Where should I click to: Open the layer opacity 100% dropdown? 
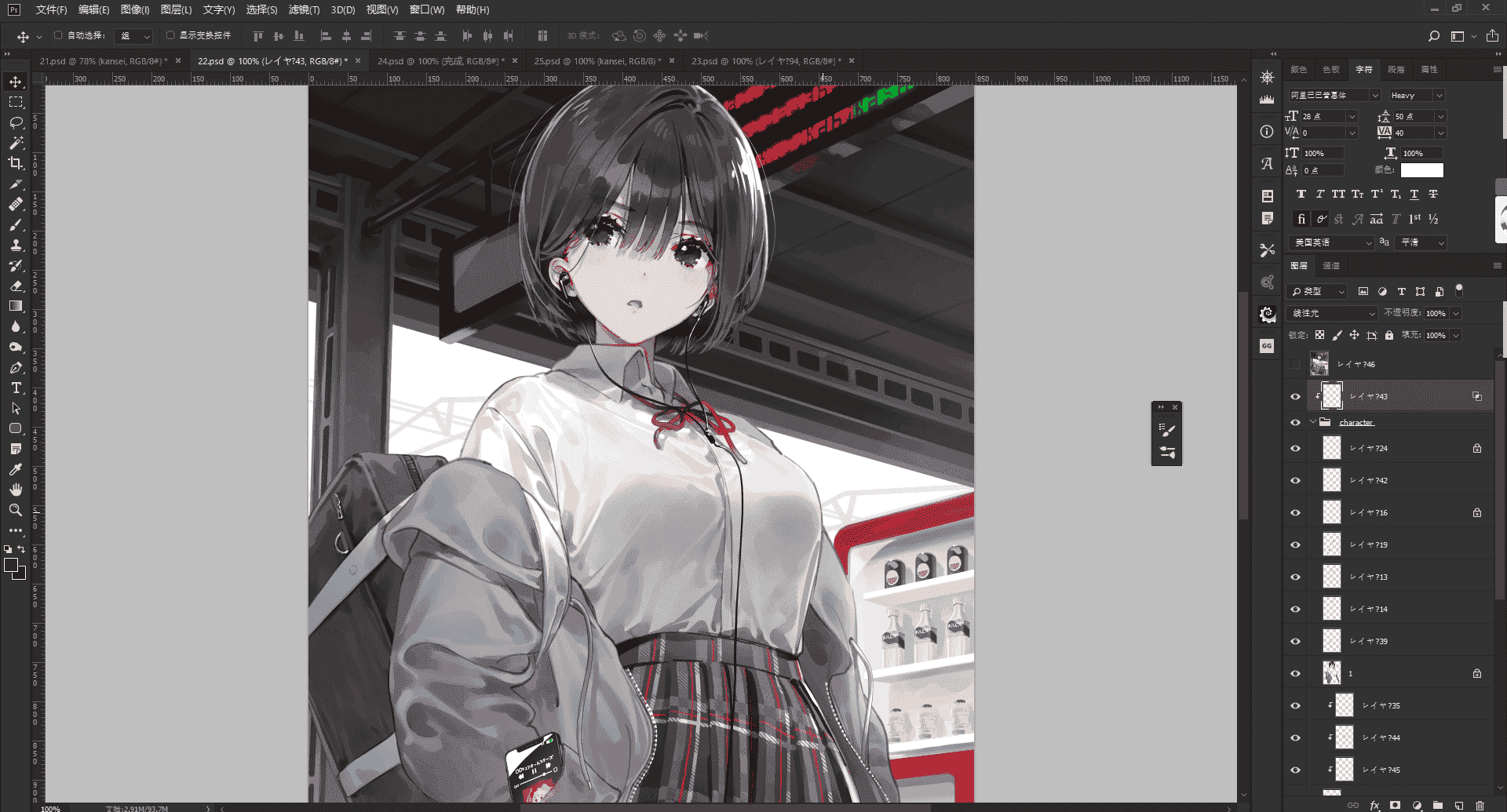pyautogui.click(x=1456, y=313)
